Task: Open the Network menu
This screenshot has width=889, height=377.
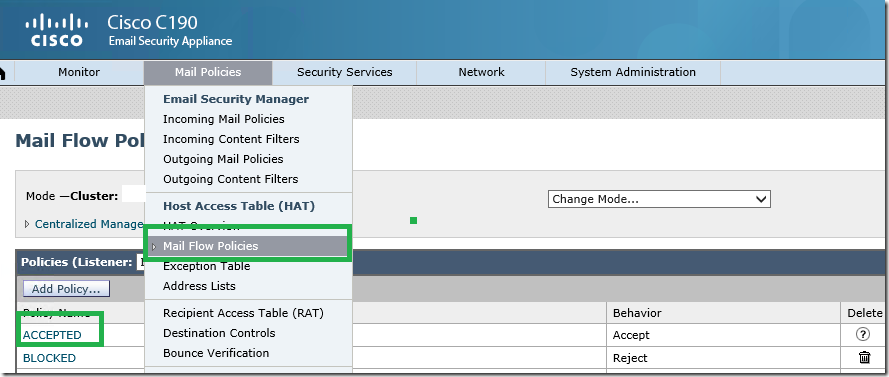Action: coord(481,72)
